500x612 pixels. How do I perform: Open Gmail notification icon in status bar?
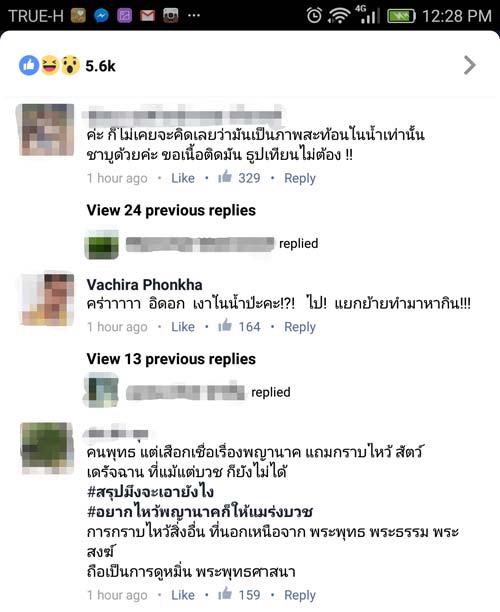148,16
